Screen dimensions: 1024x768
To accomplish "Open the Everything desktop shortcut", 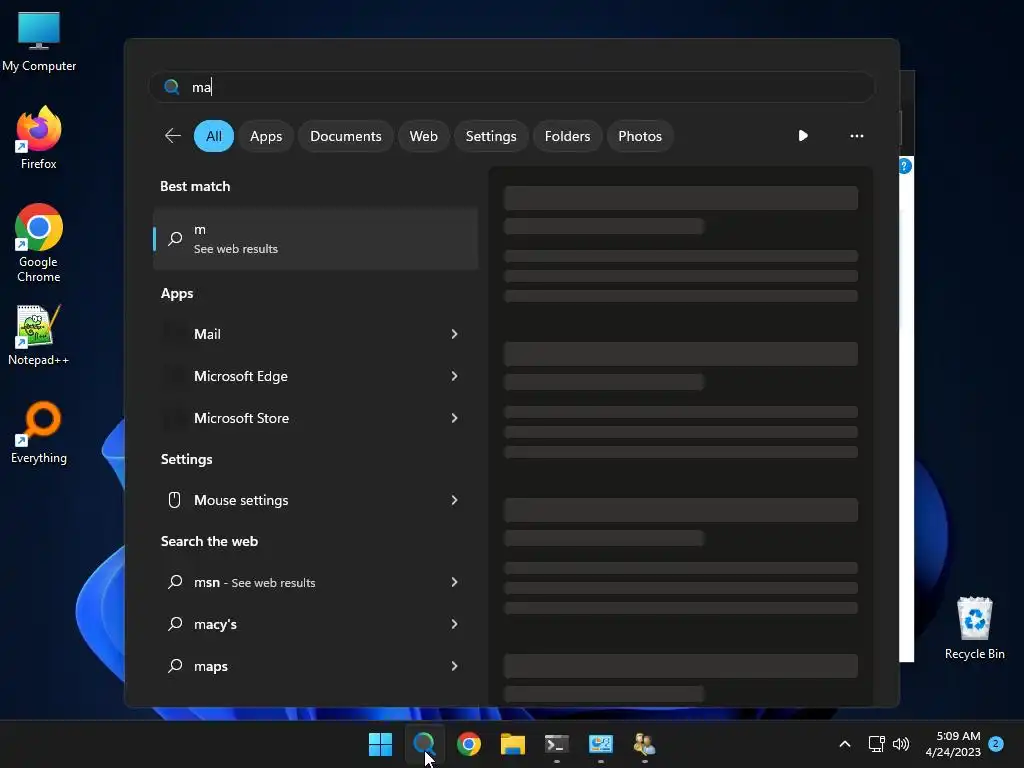I will (39, 433).
